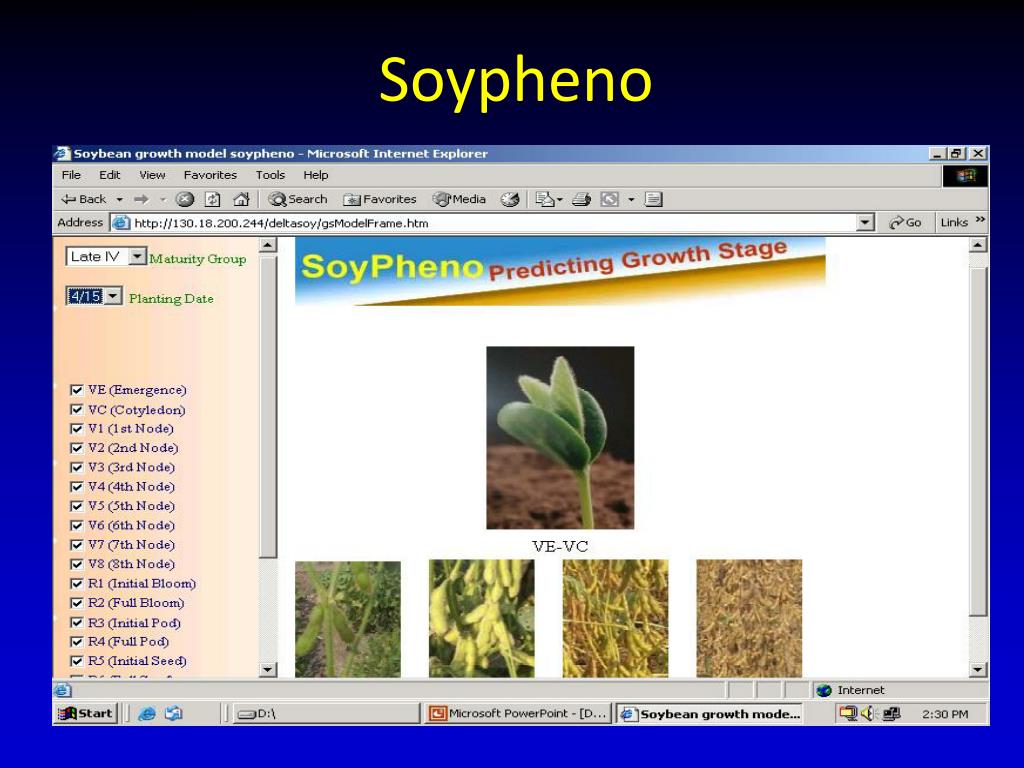Open the View menu
The height and width of the screenshot is (768, 1024).
click(152, 175)
